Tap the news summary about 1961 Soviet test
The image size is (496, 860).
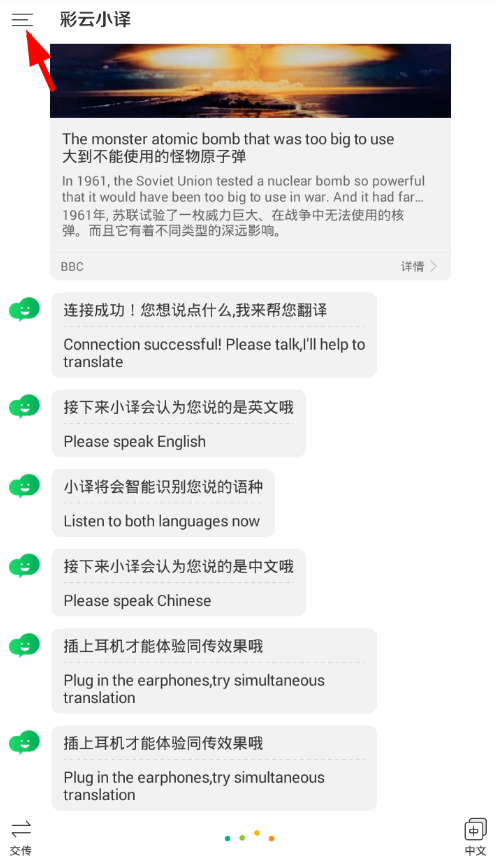point(243,206)
